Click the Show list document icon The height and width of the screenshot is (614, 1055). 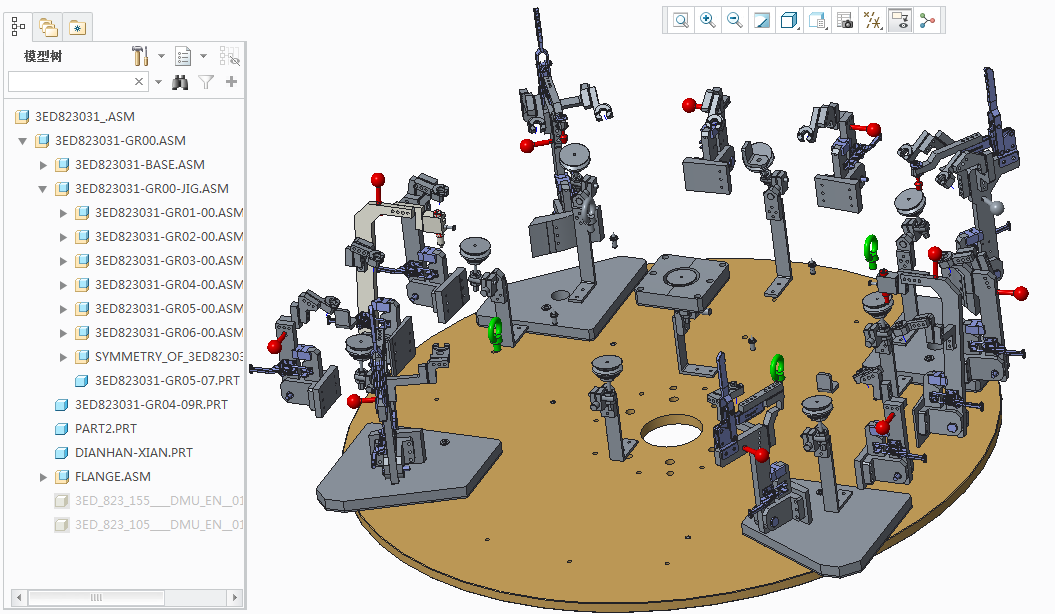pyautogui.click(x=183, y=56)
